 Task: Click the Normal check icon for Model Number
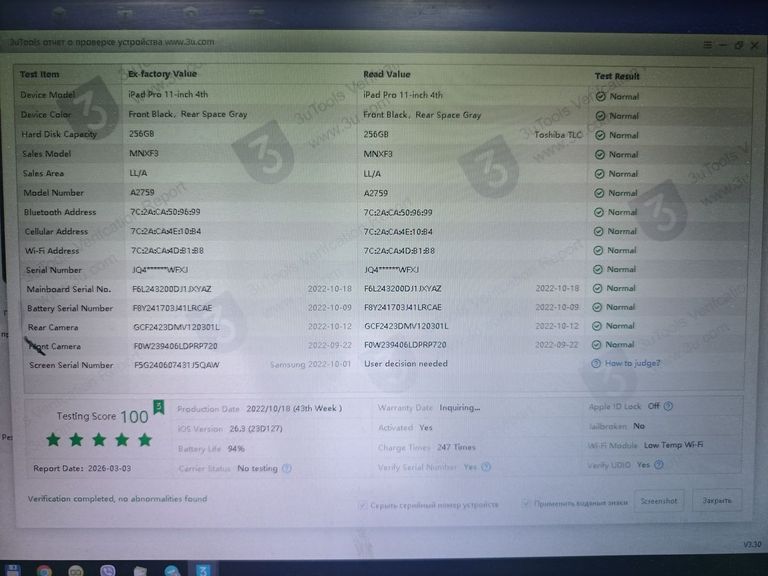click(x=599, y=193)
